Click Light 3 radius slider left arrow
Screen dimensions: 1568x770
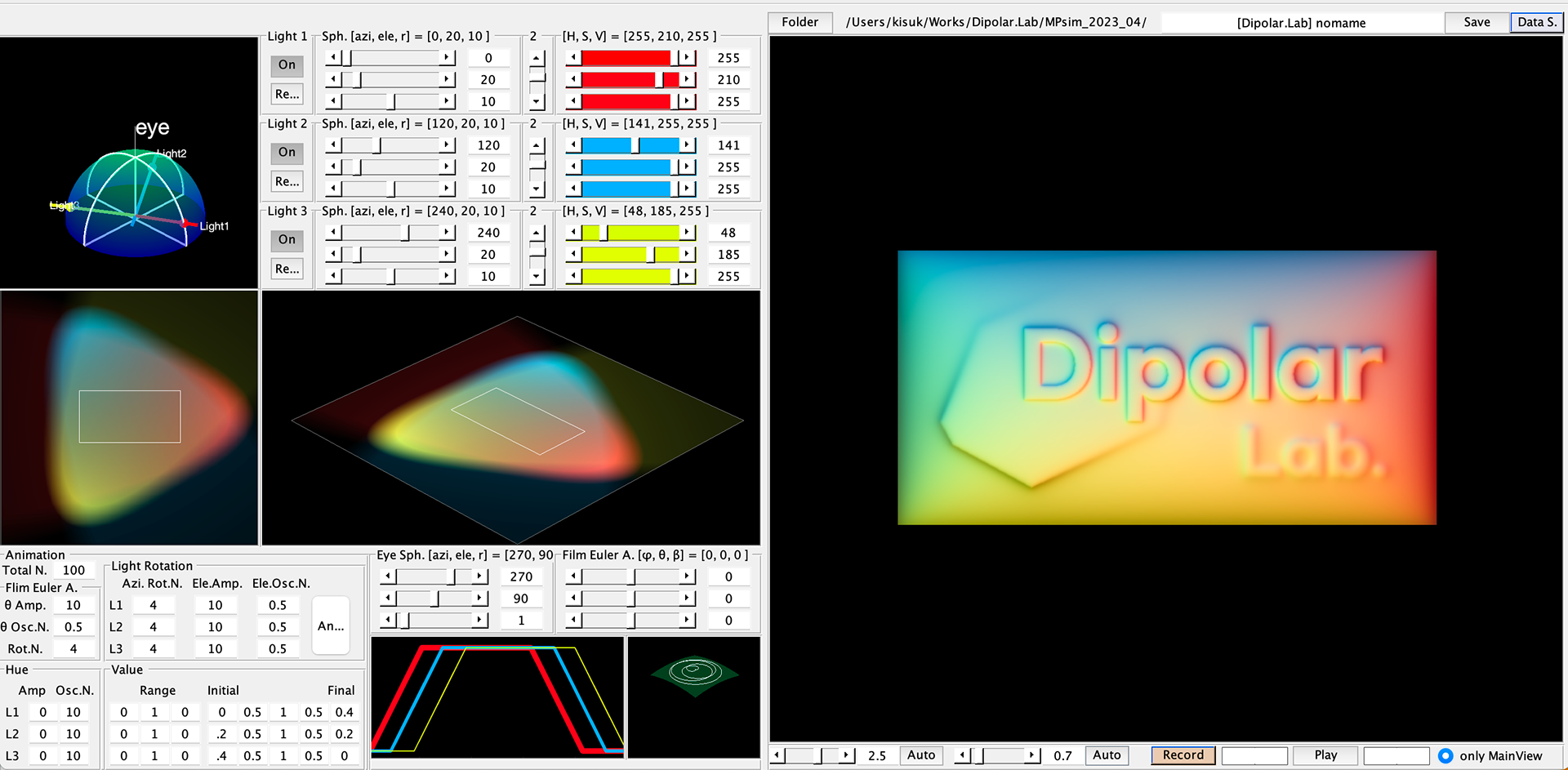(x=332, y=276)
